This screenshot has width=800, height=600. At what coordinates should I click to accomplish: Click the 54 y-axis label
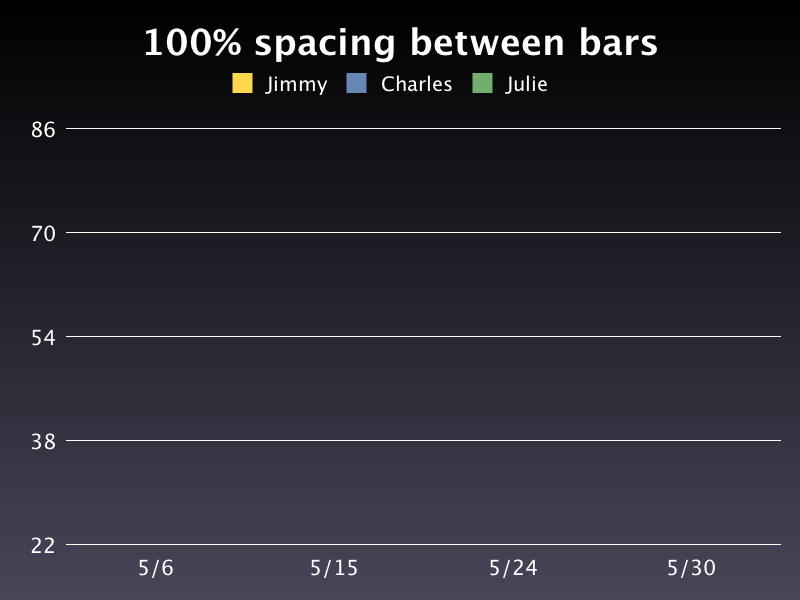42,337
